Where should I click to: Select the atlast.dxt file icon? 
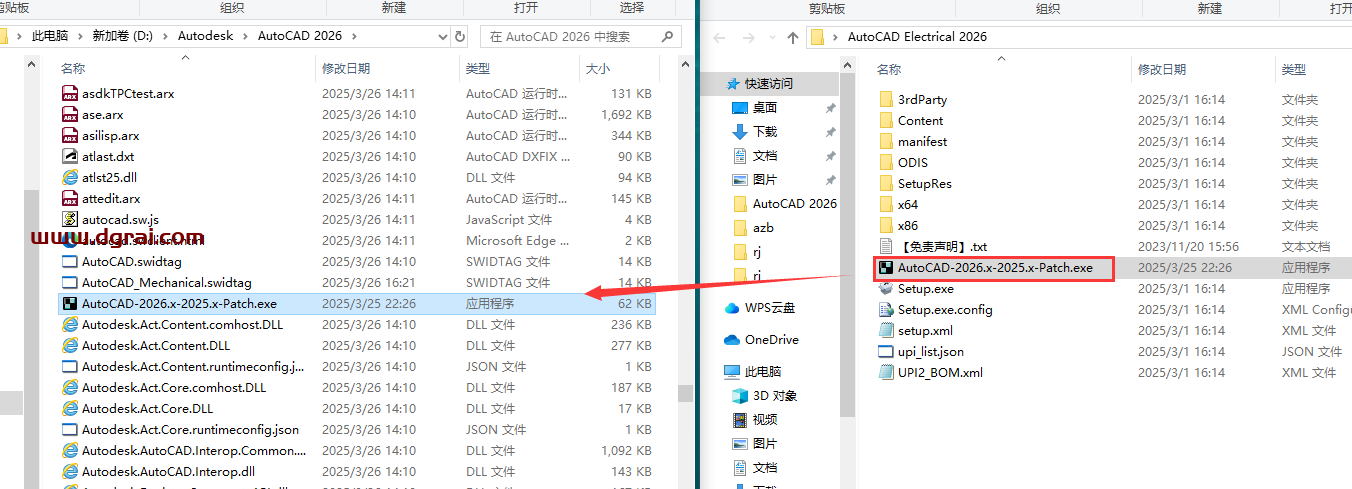(70, 156)
